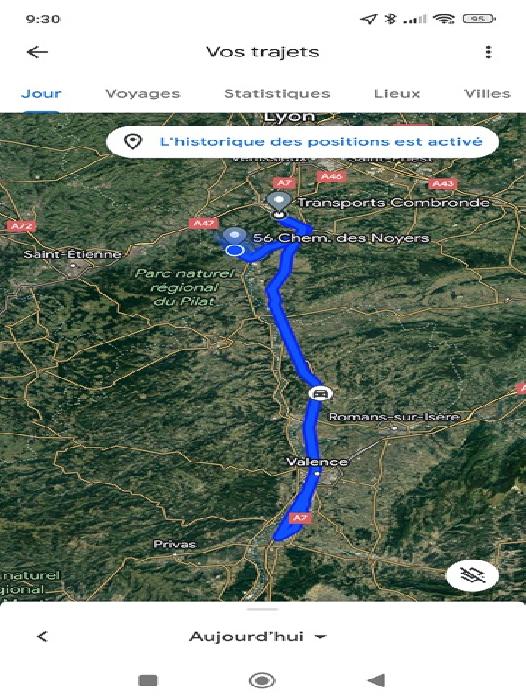Tap the bottom sheet drag handle

coord(263,609)
